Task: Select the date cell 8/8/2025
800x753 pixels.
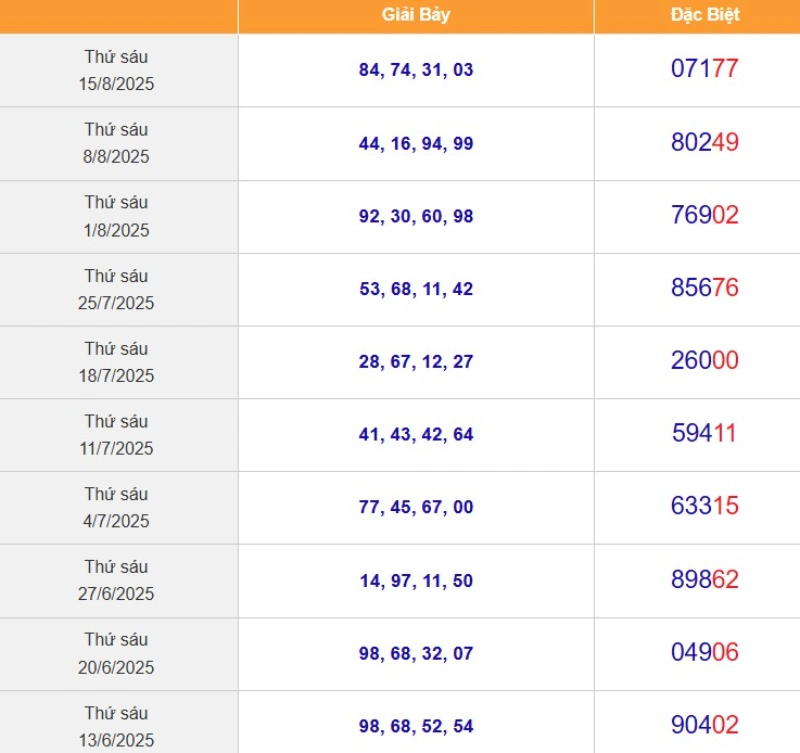Action: (x=116, y=143)
